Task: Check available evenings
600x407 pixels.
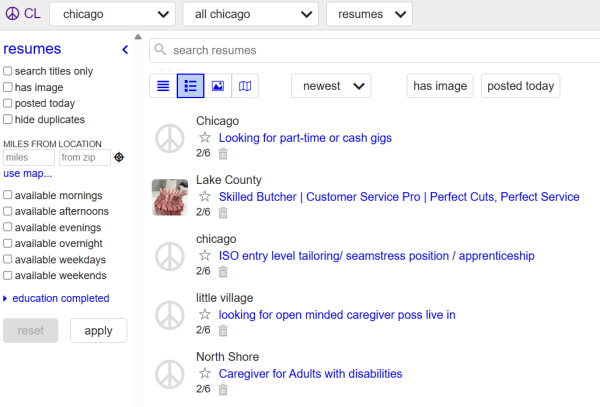Action: (8, 227)
